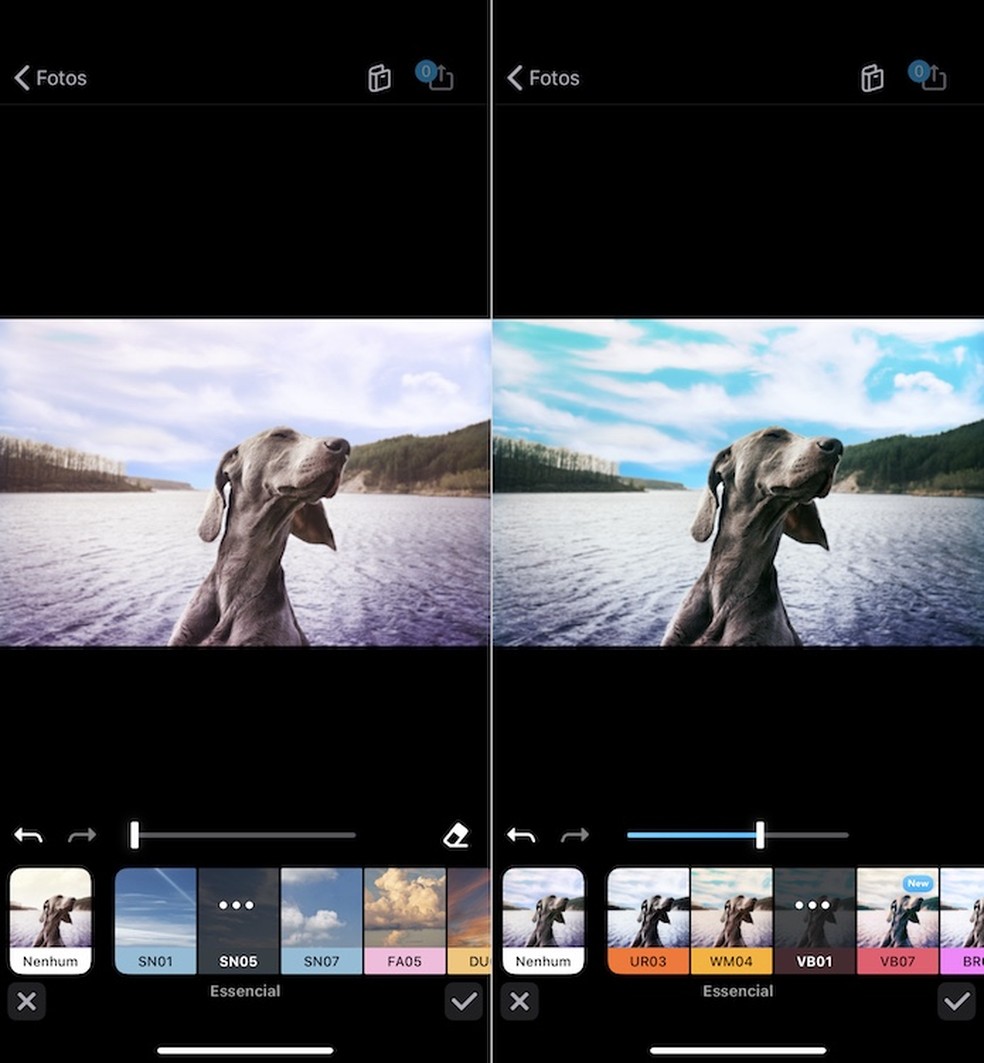Open the copy edits clipboard icon
Screen dimensions: 984x1063
point(378,77)
